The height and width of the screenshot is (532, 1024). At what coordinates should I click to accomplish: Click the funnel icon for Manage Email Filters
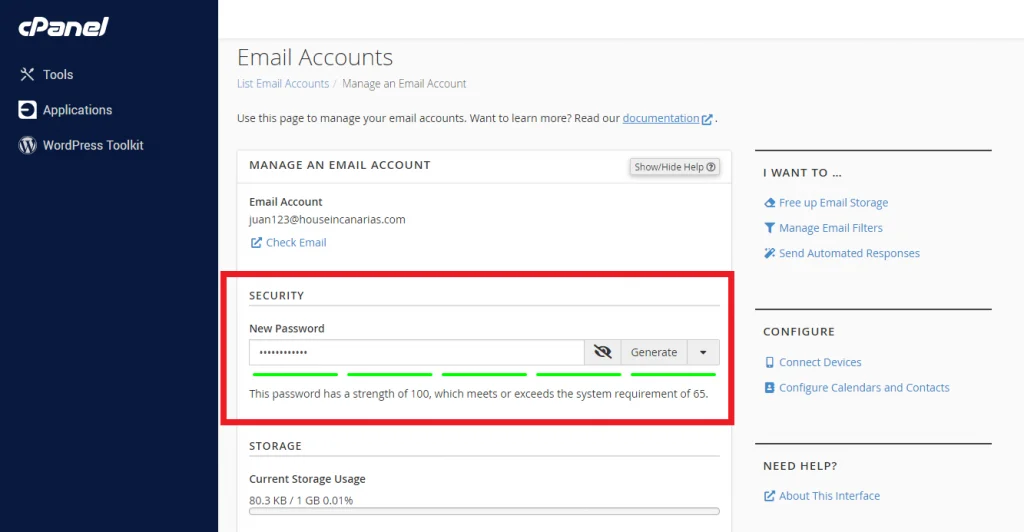pyautogui.click(x=769, y=228)
